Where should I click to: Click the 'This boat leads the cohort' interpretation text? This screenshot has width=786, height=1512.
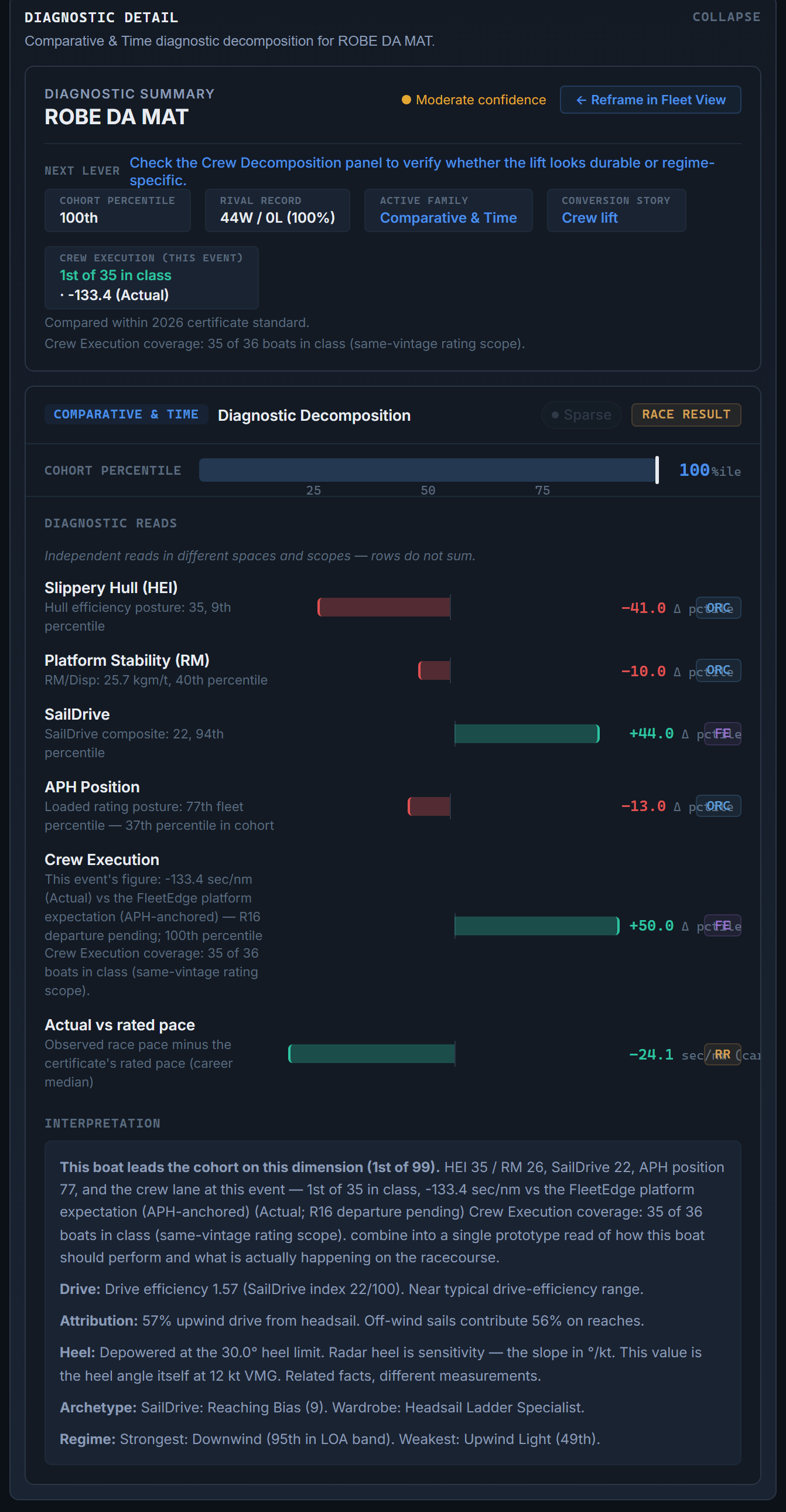[x=250, y=1167]
